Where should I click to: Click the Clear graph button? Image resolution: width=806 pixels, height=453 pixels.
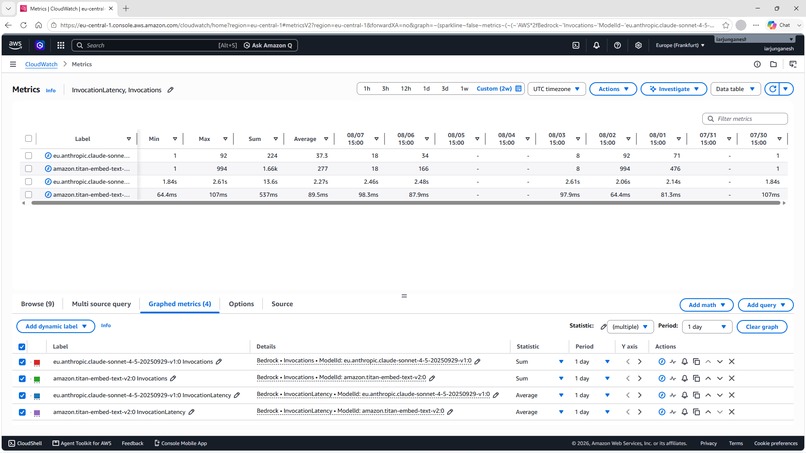coord(762,327)
